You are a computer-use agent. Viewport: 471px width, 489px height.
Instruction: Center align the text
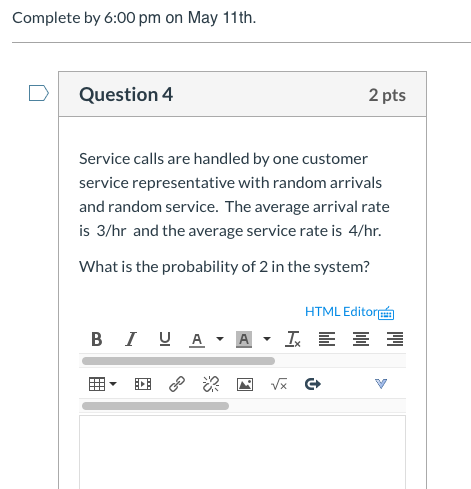[361, 339]
